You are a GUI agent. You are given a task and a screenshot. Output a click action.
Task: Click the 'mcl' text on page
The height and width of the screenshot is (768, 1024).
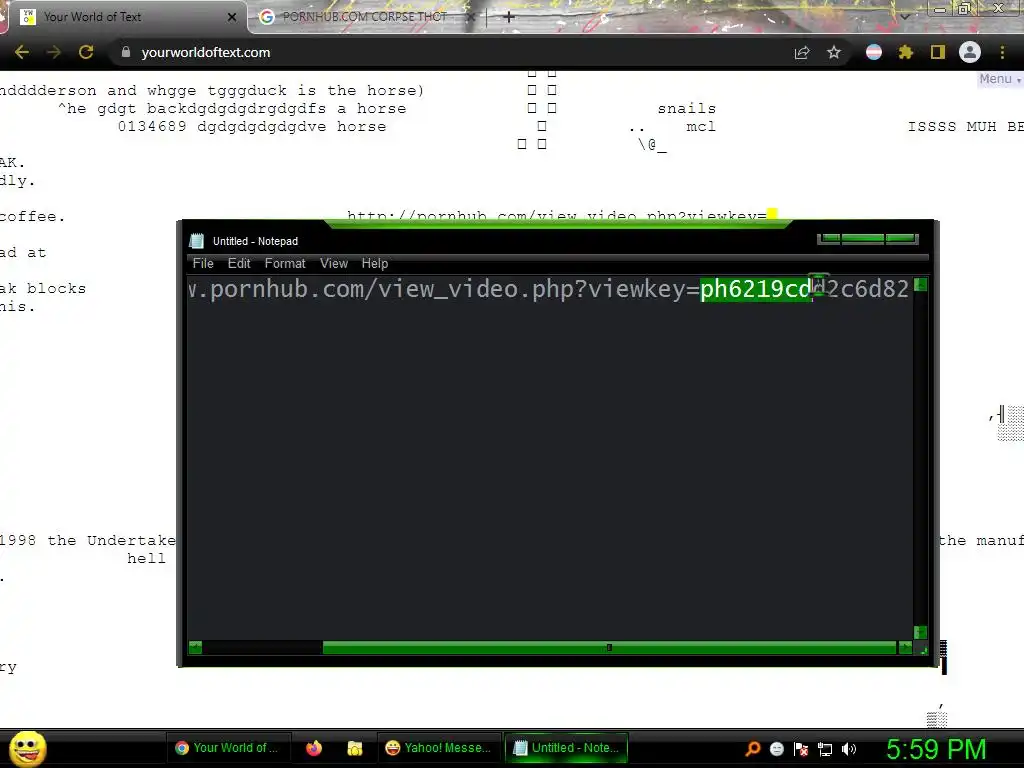point(701,126)
